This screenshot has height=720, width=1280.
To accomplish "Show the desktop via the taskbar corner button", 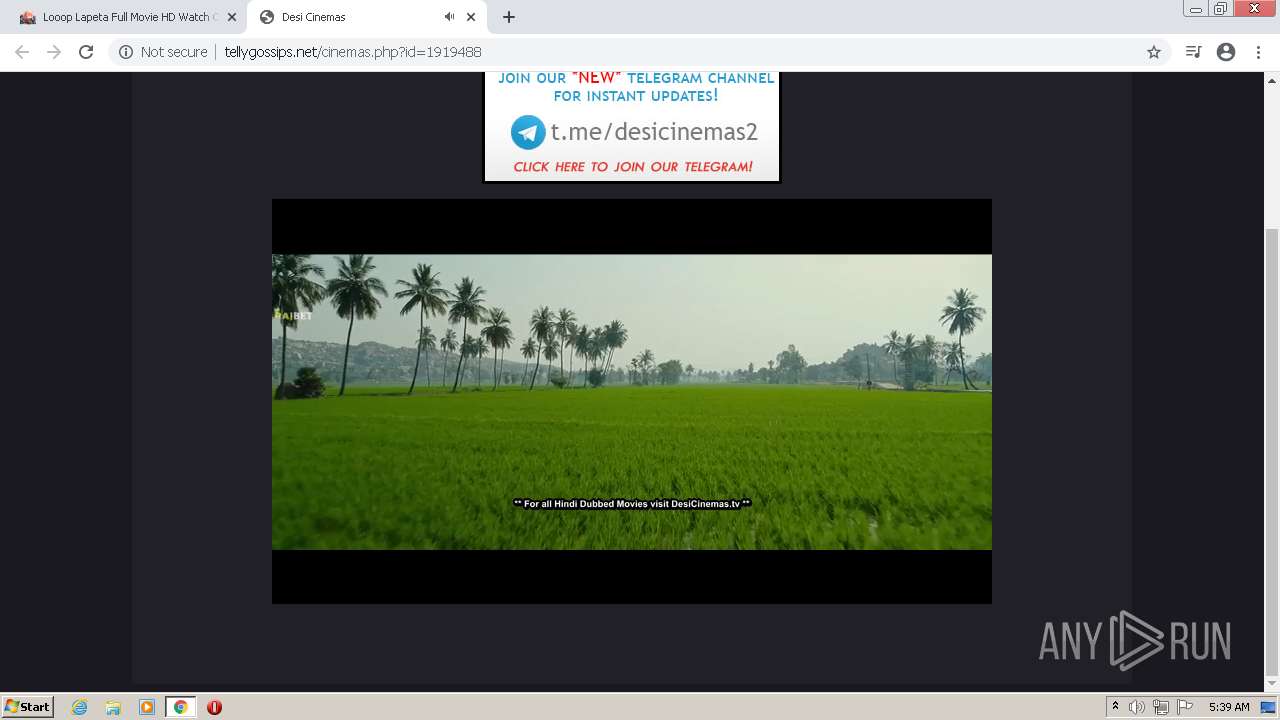I will pyautogui.click(x=1269, y=707).
